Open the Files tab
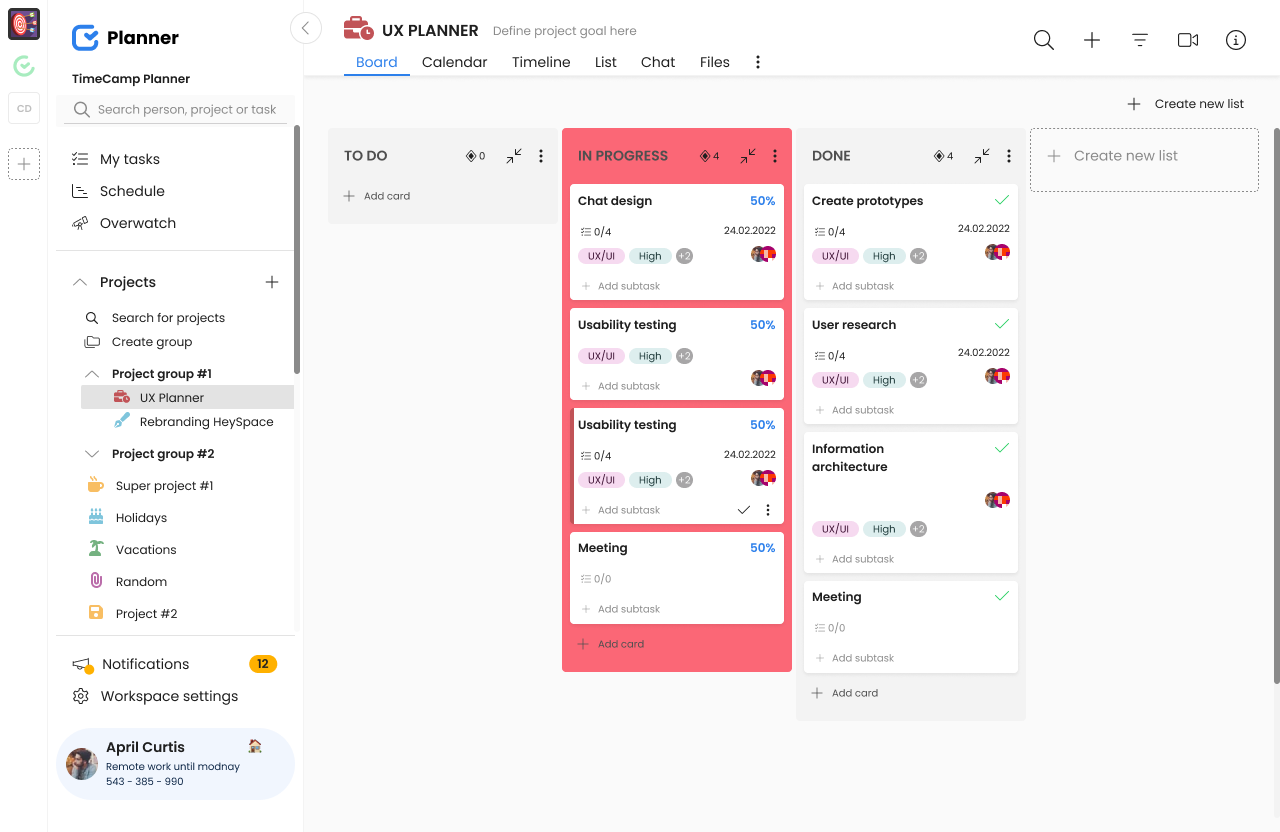Screen dimensions: 1280x832 click(x=715, y=62)
